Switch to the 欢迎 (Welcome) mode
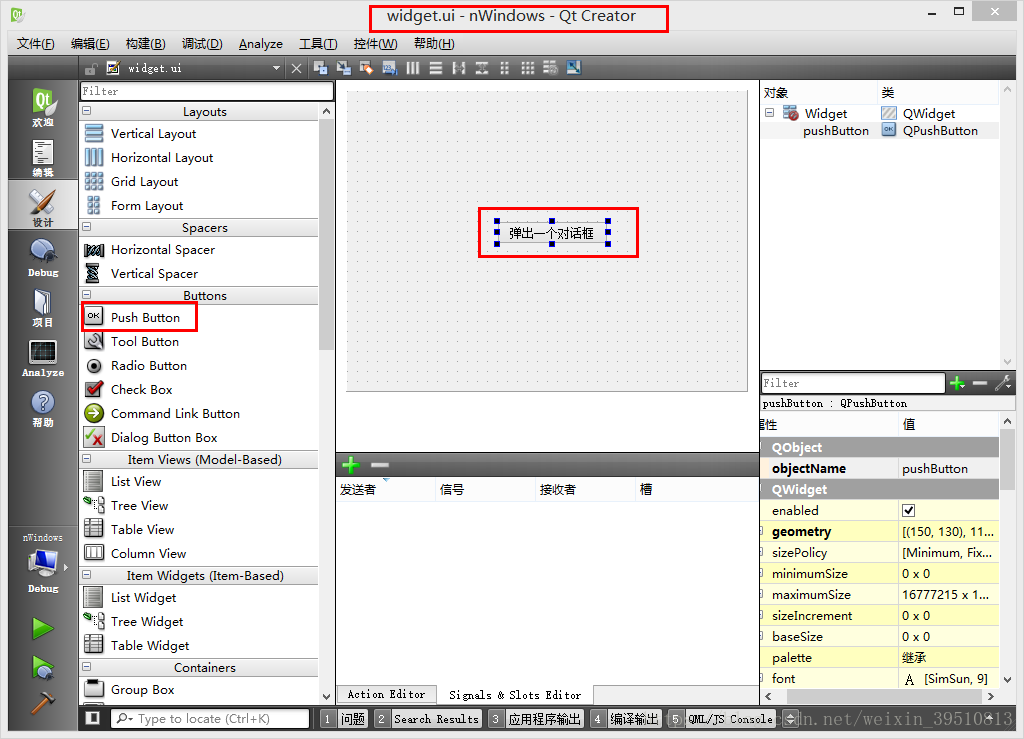This screenshot has height=739, width=1024. click(43, 108)
